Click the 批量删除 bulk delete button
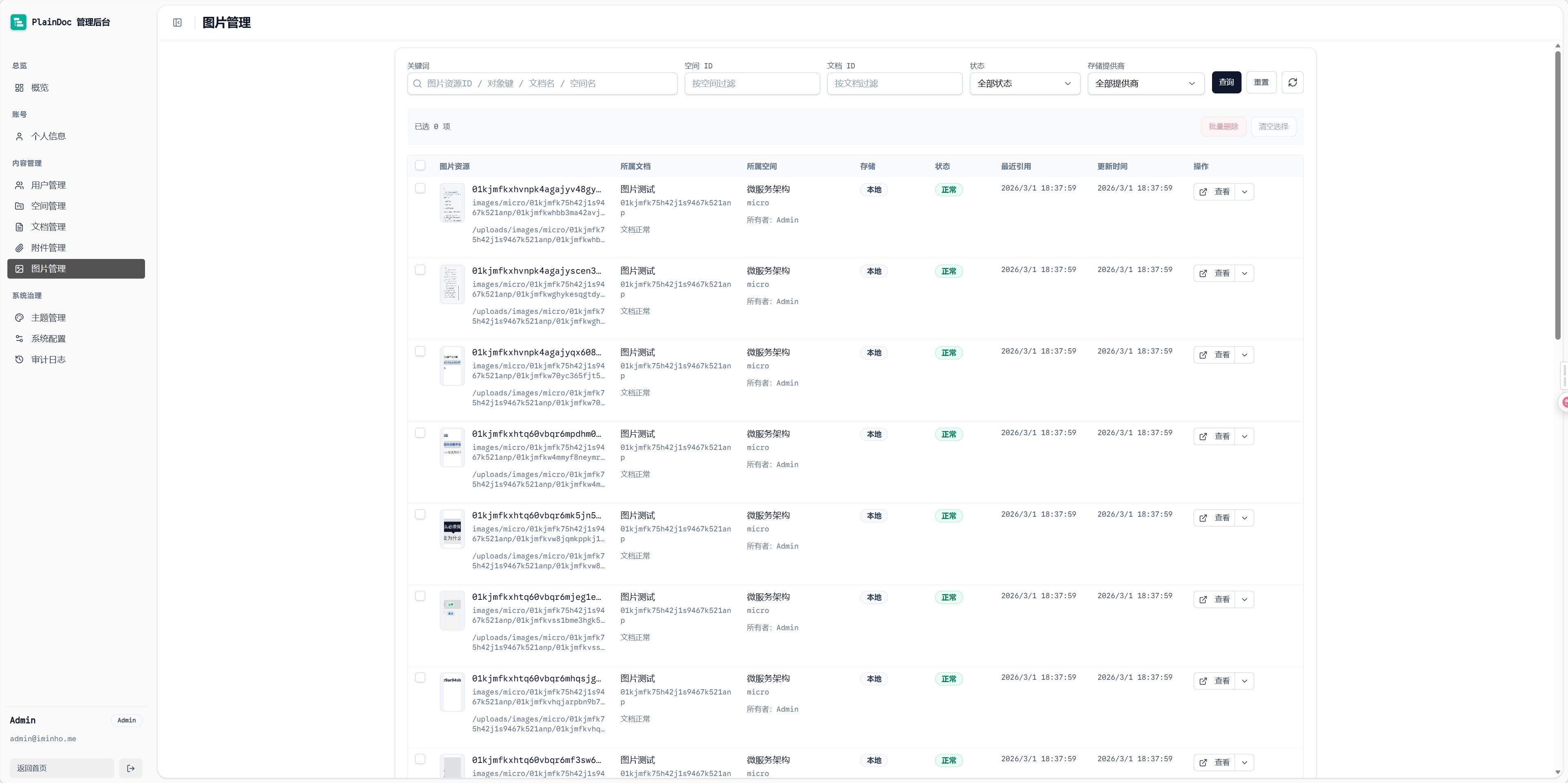The image size is (1568, 783). (1224, 127)
